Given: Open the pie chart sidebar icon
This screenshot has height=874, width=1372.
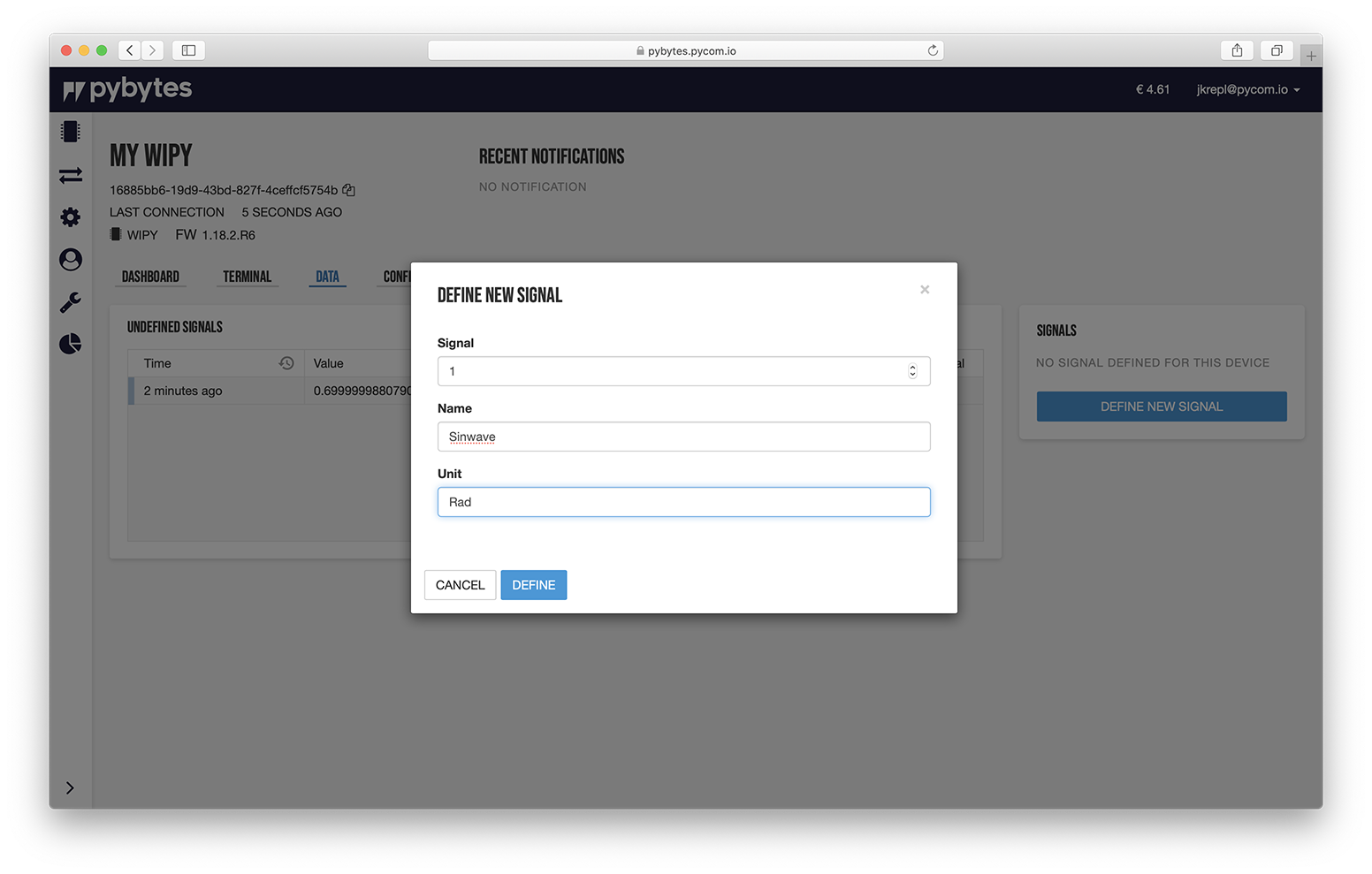Looking at the screenshot, I should (x=71, y=344).
